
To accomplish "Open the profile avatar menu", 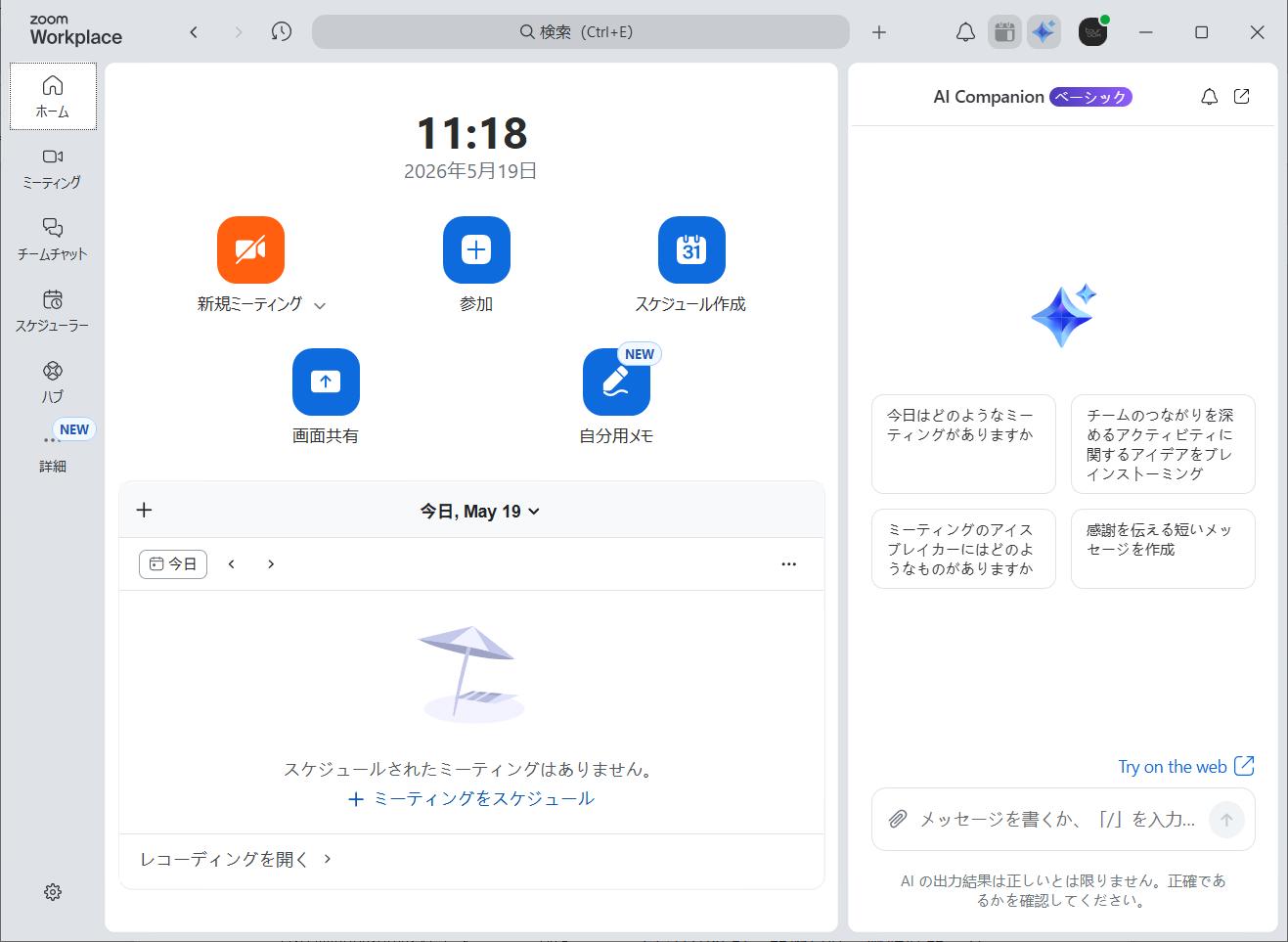I will (x=1093, y=32).
